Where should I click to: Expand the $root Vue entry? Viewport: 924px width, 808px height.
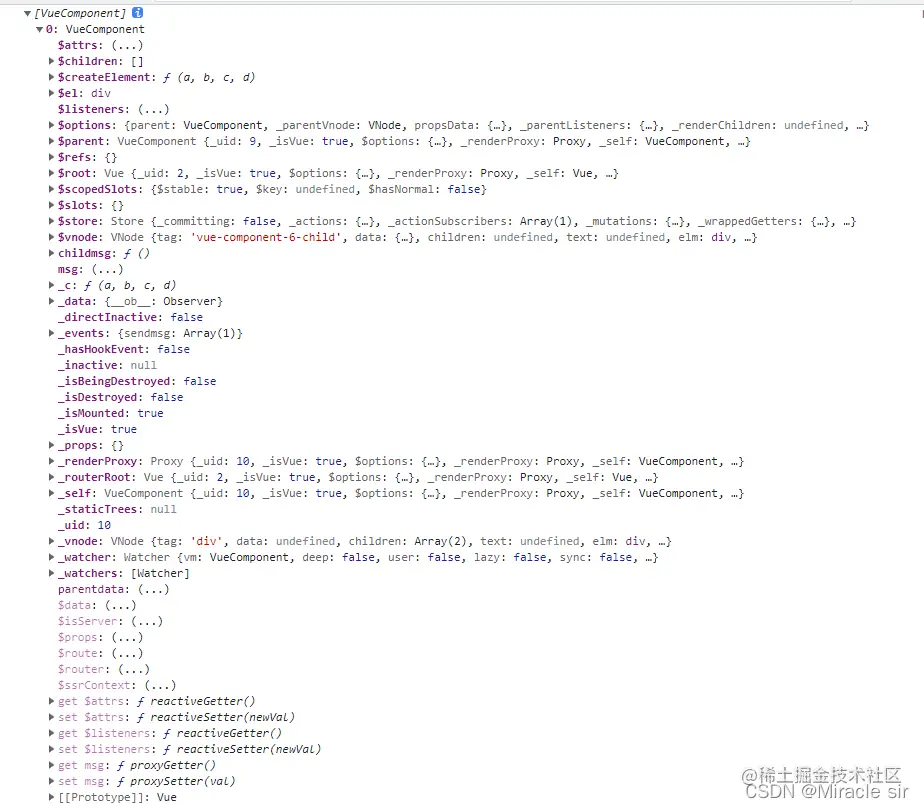(51, 173)
